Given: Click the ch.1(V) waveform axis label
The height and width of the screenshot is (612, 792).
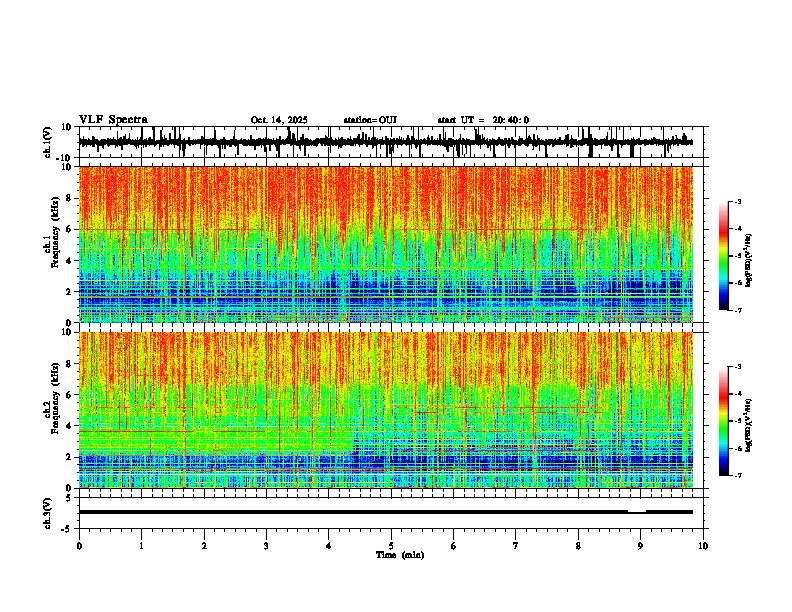Looking at the screenshot, I should pos(48,142).
